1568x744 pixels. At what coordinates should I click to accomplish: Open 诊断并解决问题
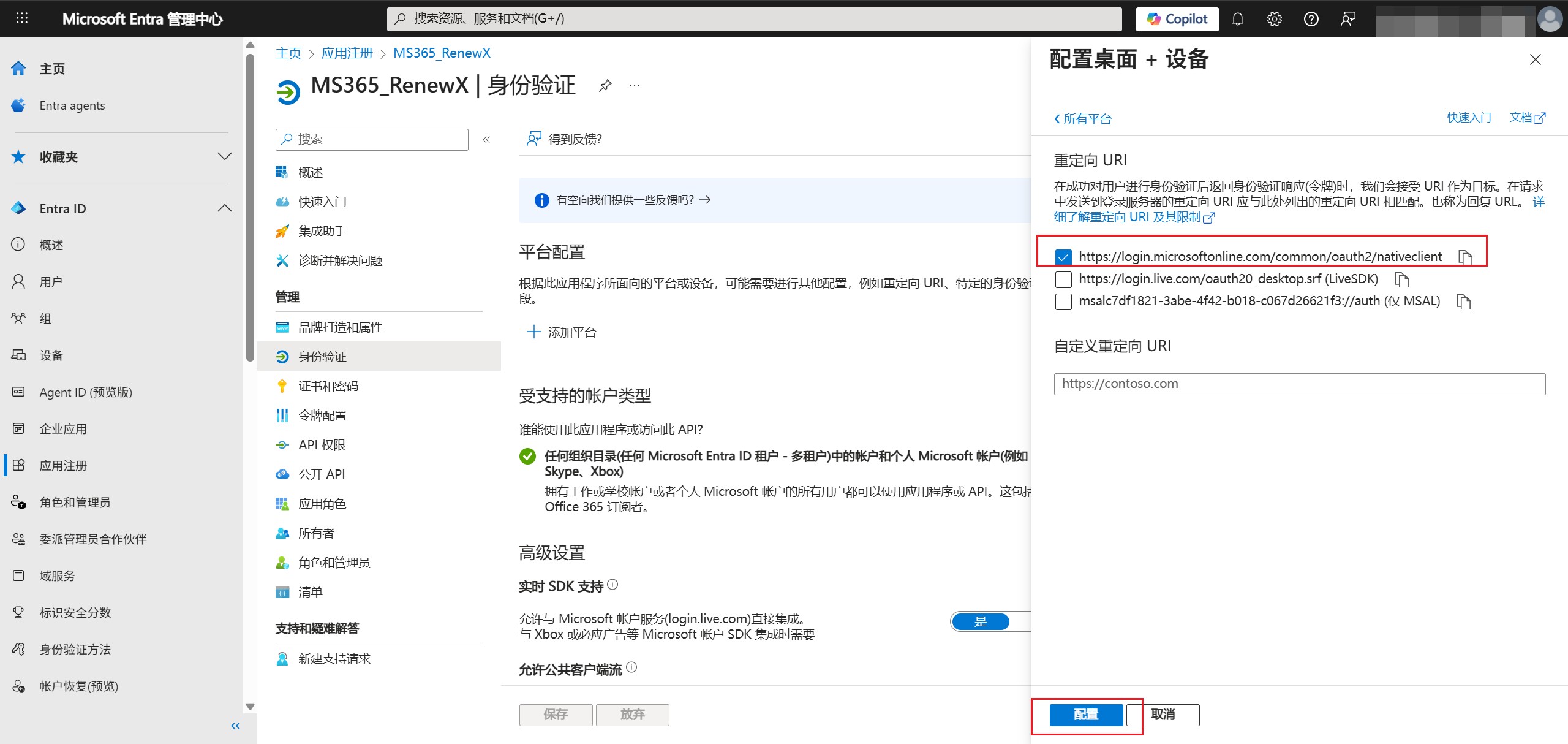click(340, 260)
